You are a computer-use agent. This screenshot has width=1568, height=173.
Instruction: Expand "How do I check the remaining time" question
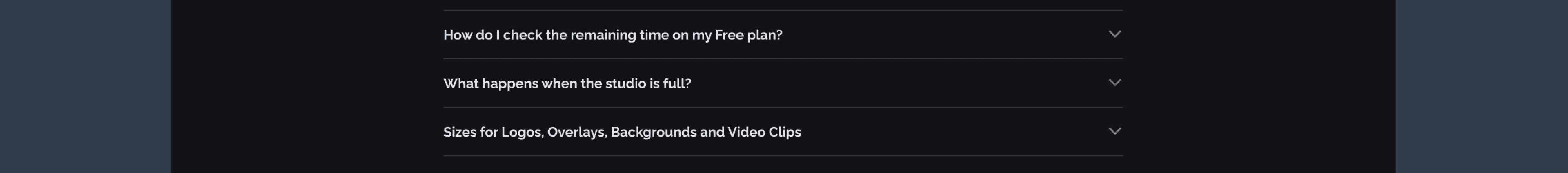[612, 35]
